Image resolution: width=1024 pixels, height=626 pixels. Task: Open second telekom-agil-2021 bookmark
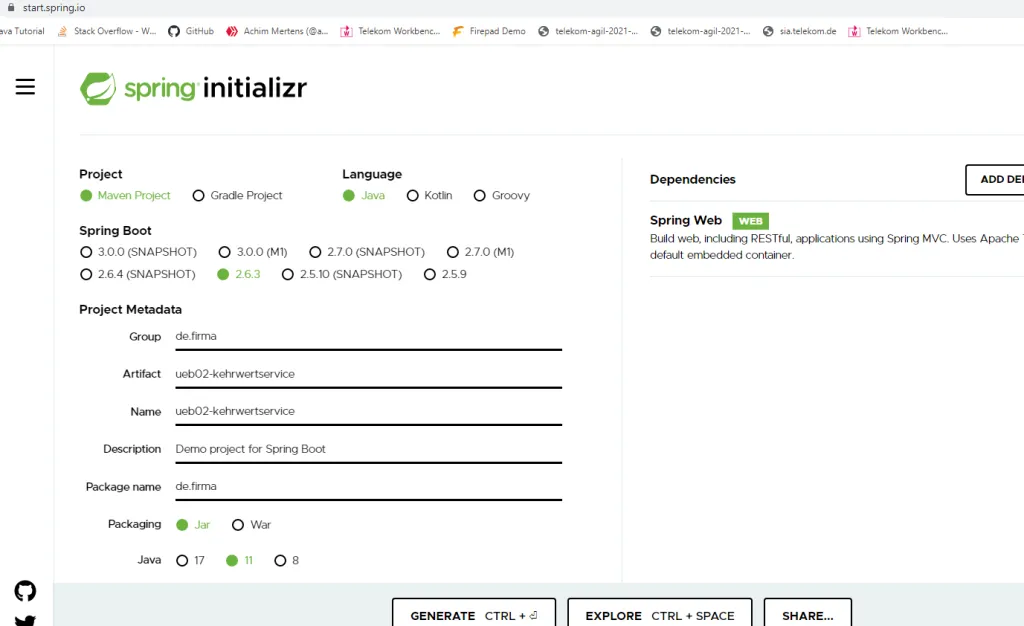[700, 31]
